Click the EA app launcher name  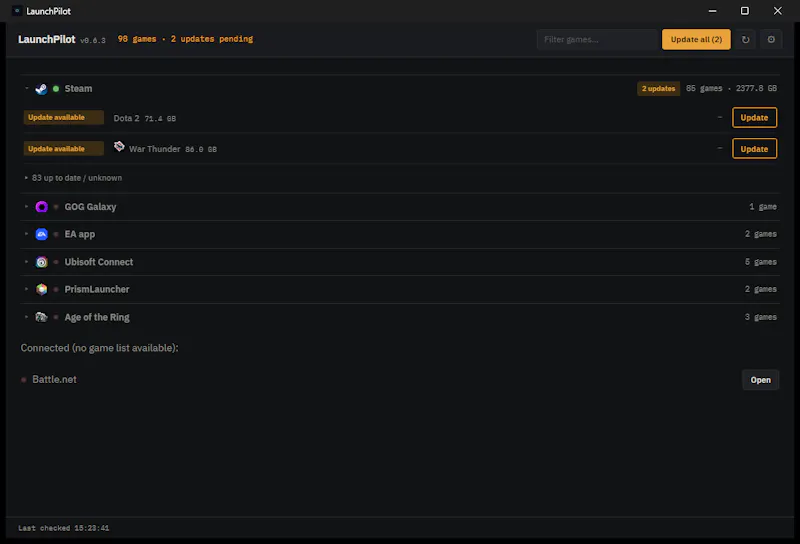click(80, 234)
